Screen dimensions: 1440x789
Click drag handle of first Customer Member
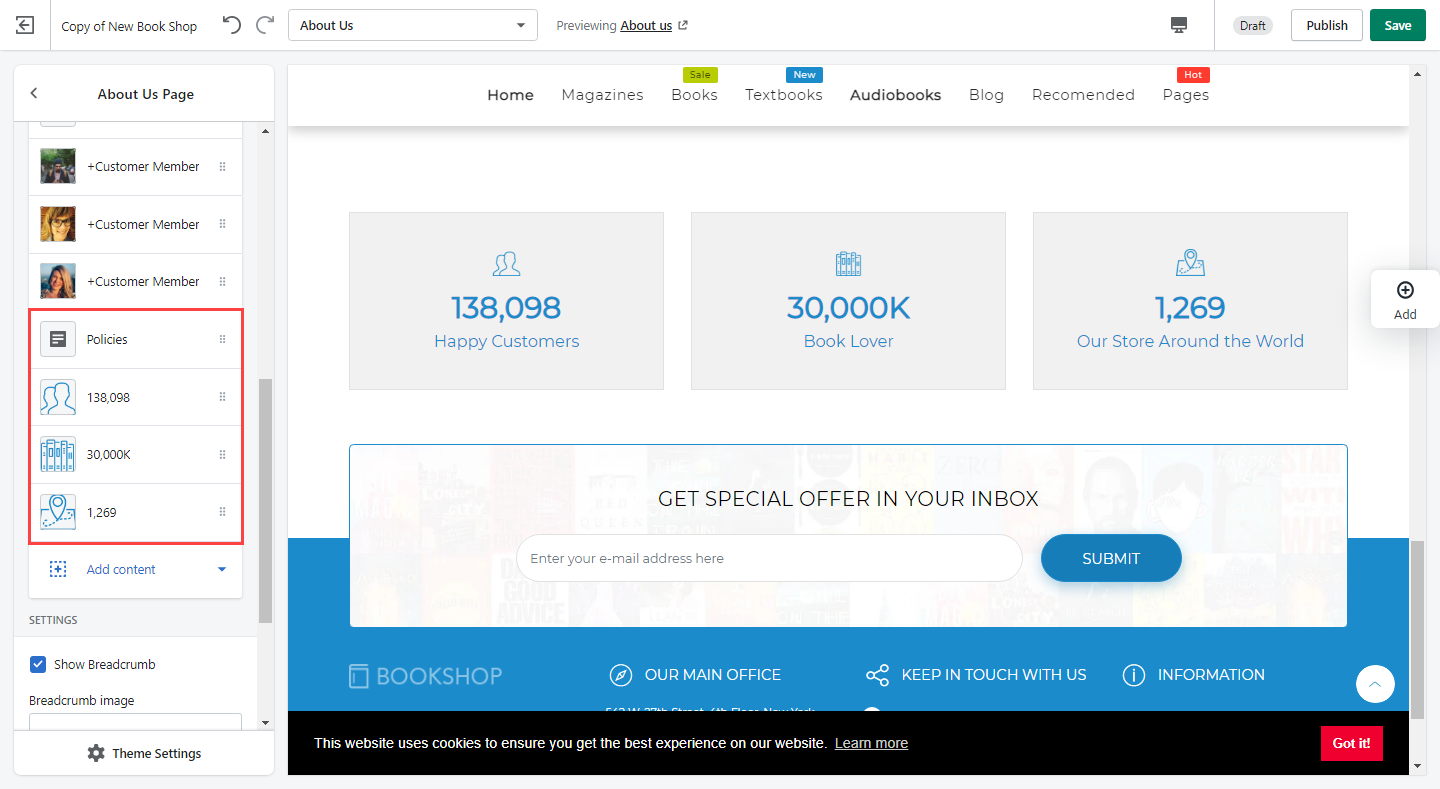click(222, 167)
